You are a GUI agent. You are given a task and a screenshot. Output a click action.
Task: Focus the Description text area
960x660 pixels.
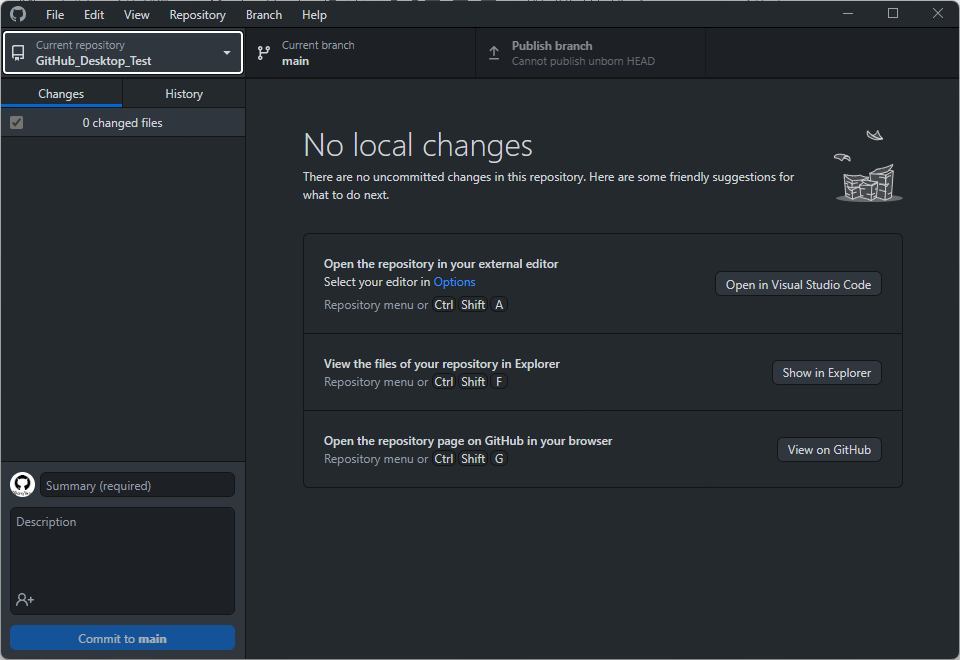click(x=122, y=560)
